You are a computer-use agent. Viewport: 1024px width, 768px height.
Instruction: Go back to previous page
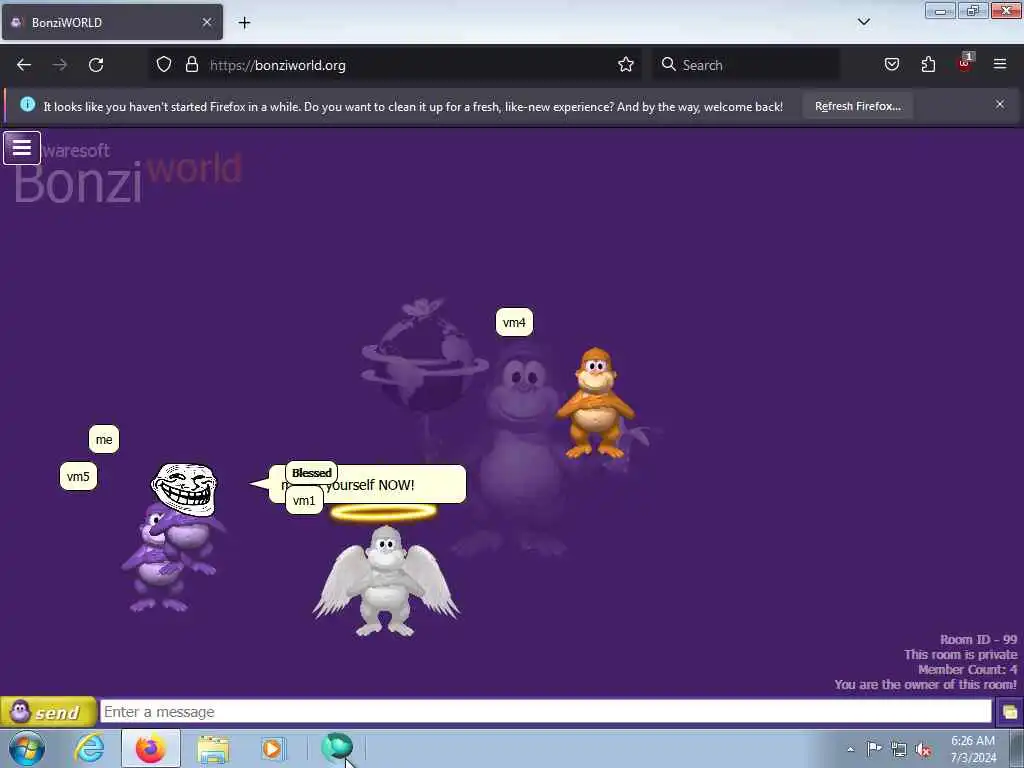tap(24, 65)
